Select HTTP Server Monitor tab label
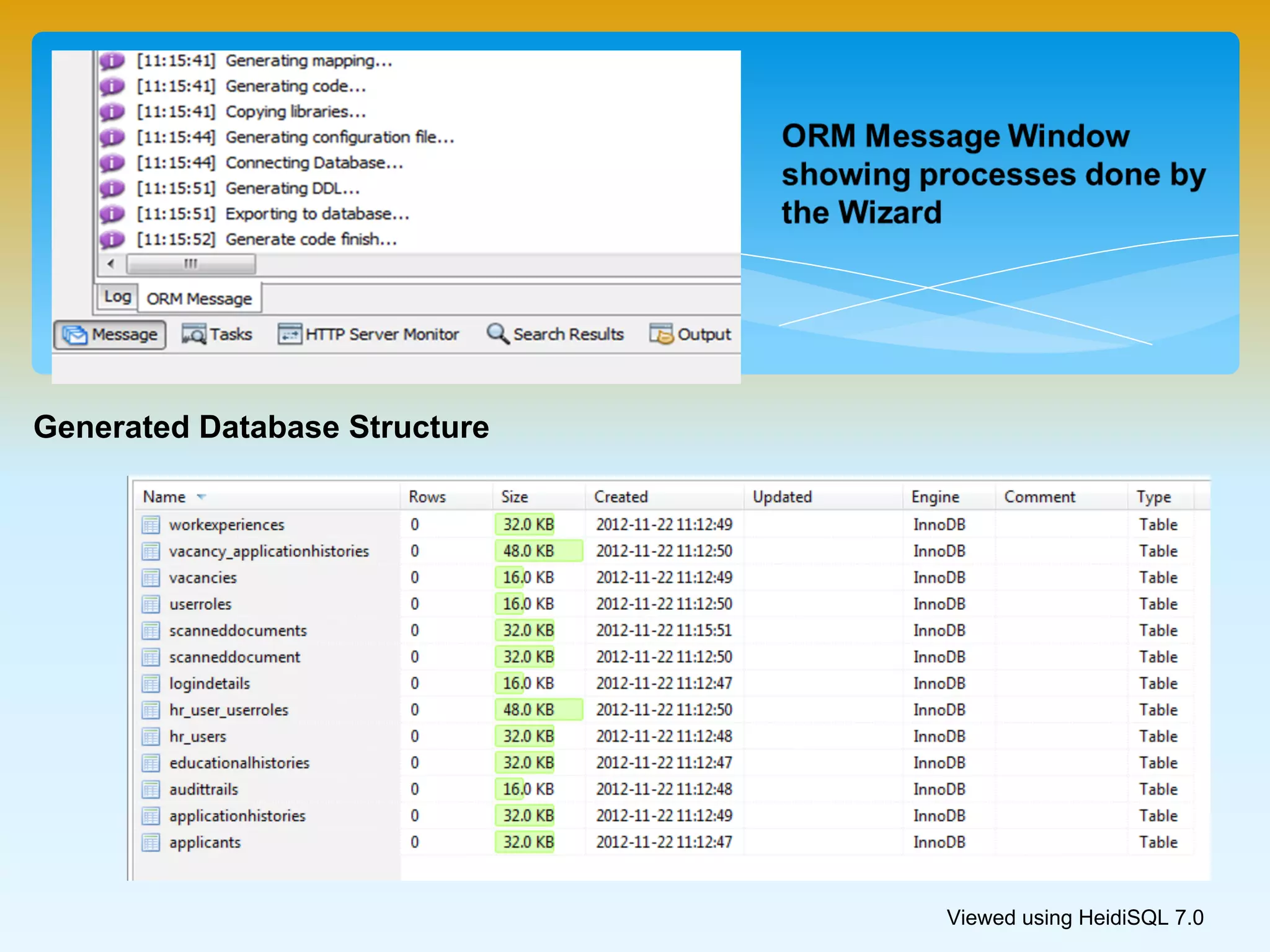 click(382, 335)
